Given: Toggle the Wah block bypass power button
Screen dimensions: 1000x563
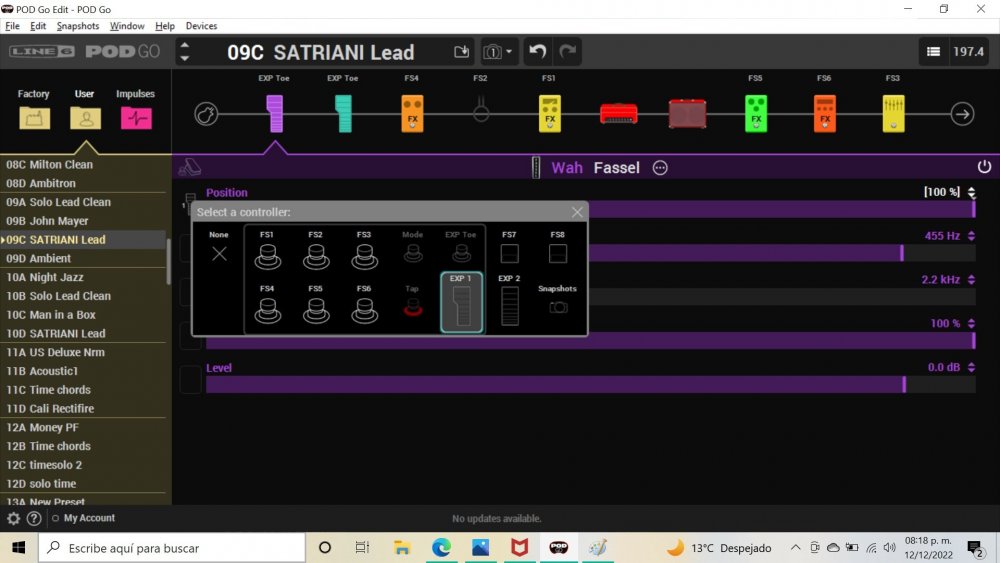Looking at the screenshot, I should point(984,167).
